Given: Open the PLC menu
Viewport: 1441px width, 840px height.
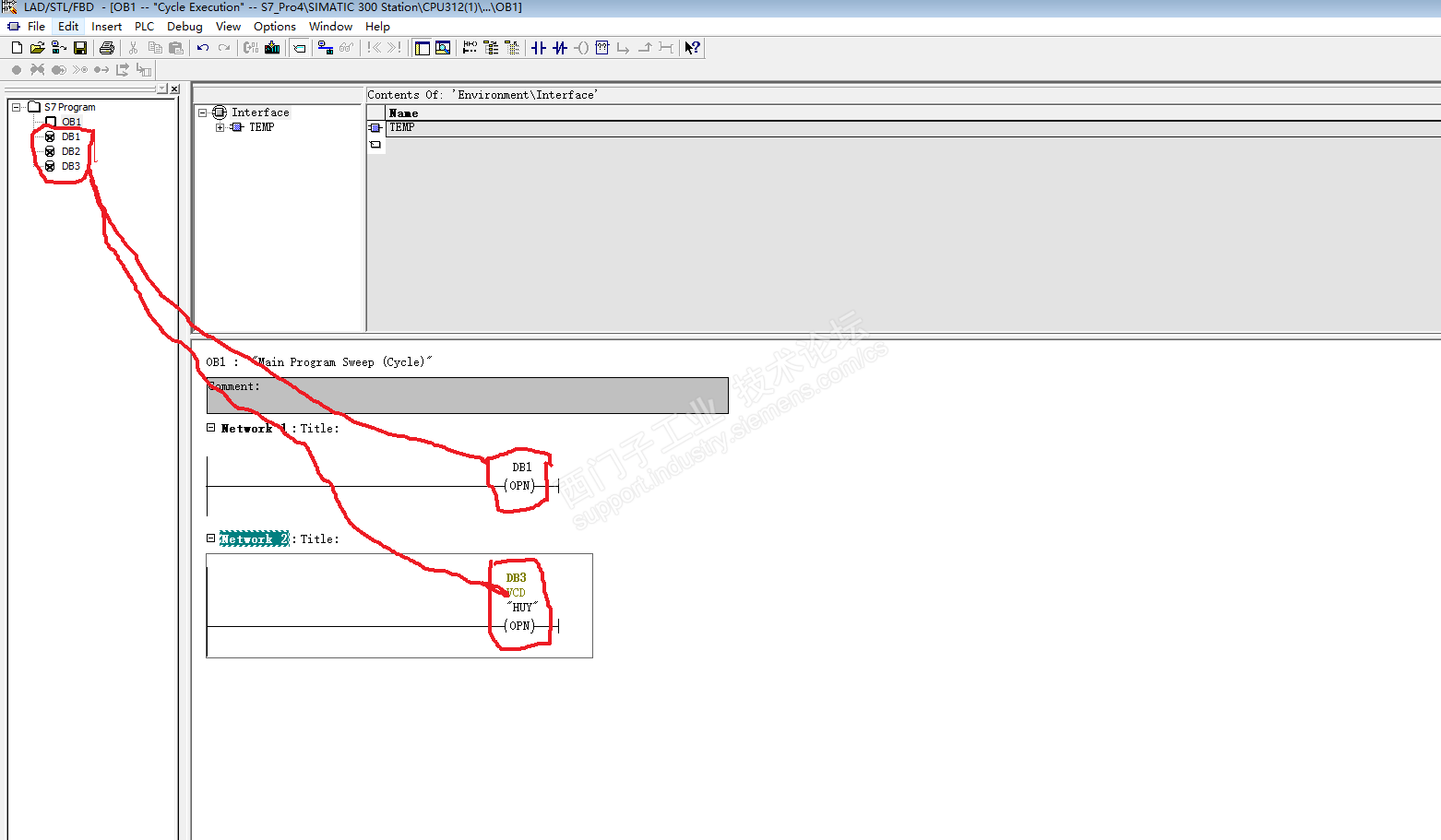Looking at the screenshot, I should click(144, 27).
